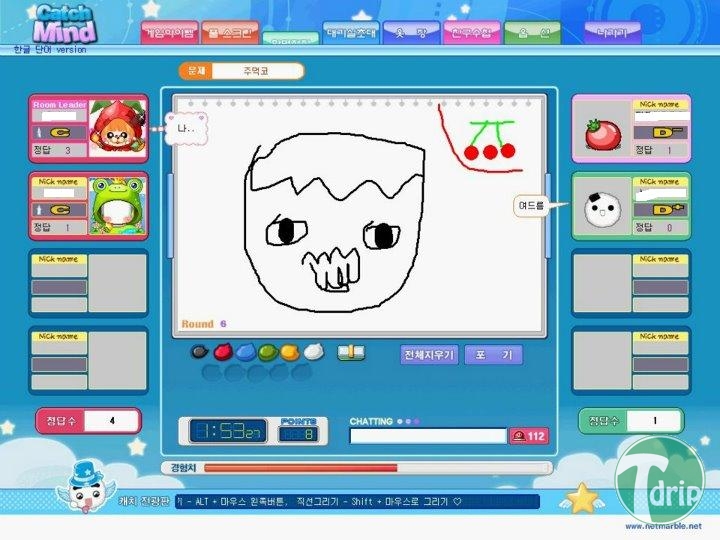Screen dimensions: 720x540
Task: Select the black paint blob color
Action: [200, 352]
